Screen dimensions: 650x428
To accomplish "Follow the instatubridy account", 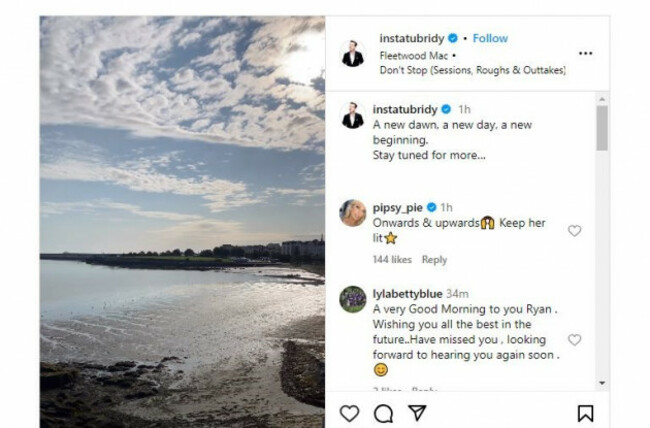I will [490, 38].
